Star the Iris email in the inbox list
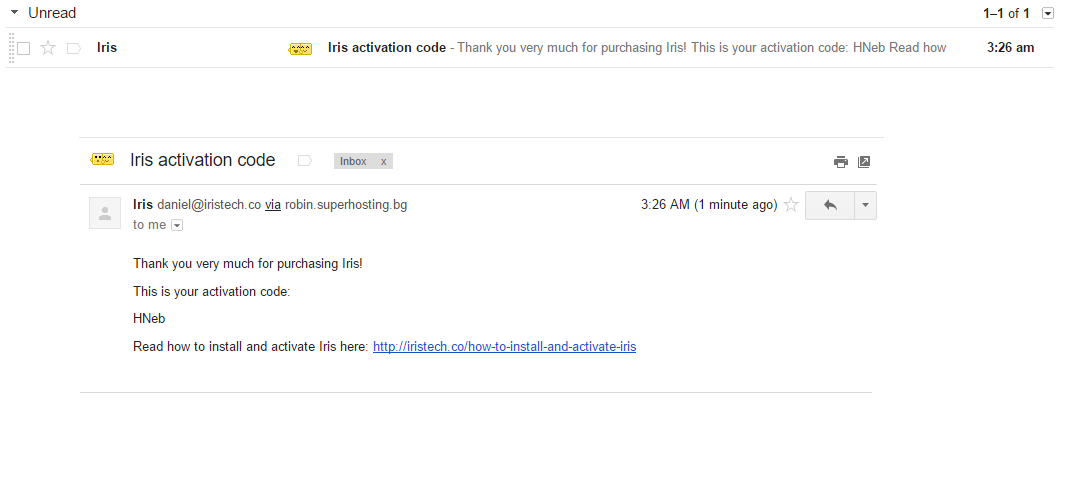1065x489 pixels. click(x=48, y=48)
